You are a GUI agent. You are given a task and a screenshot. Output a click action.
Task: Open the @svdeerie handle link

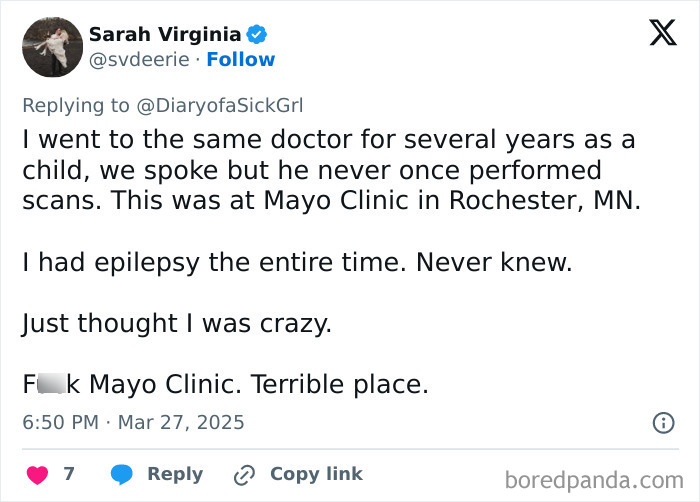tap(139, 60)
